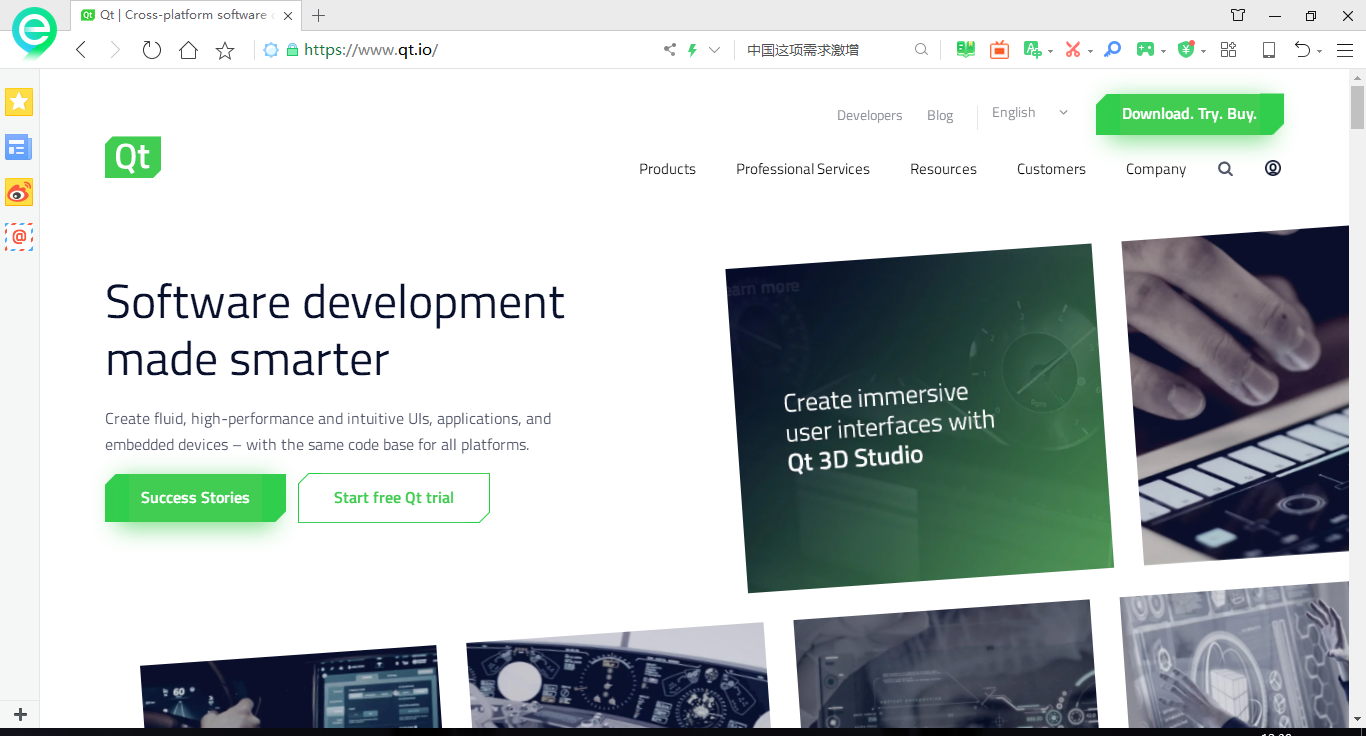Open the green book reading icon
The height and width of the screenshot is (736, 1366).
coord(965,50)
